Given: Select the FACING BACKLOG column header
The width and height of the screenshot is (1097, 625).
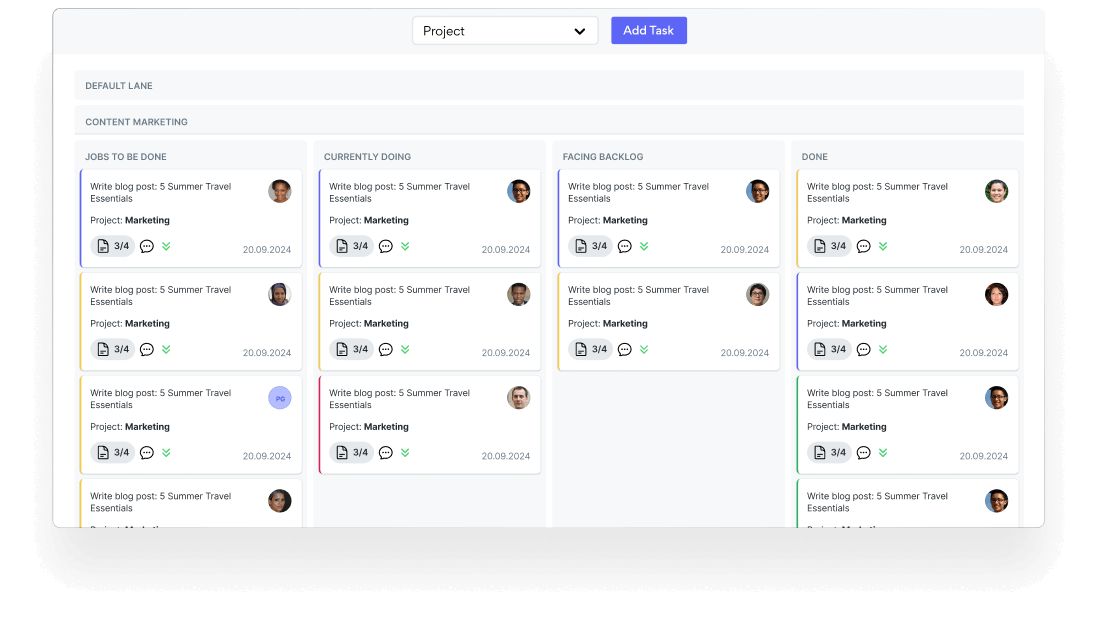Looking at the screenshot, I should (x=603, y=157).
